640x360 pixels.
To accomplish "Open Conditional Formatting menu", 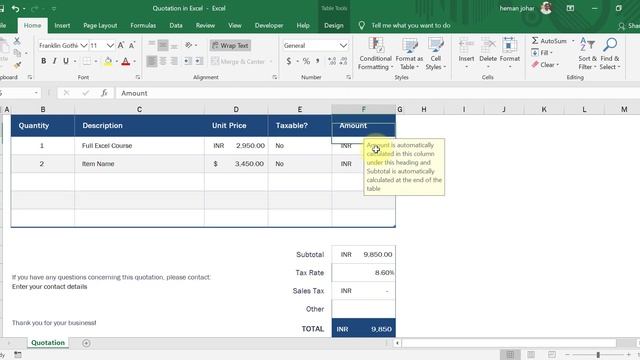I will pos(376,54).
